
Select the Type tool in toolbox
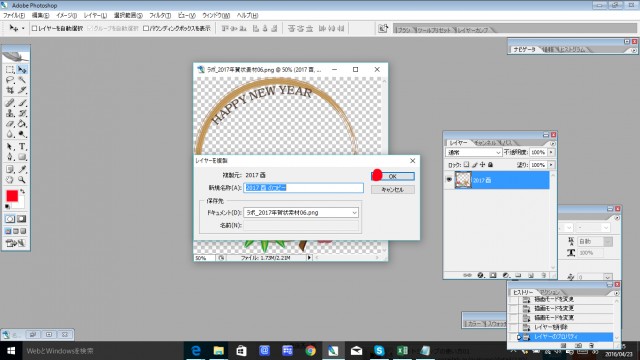pyautogui.click(x=22, y=146)
